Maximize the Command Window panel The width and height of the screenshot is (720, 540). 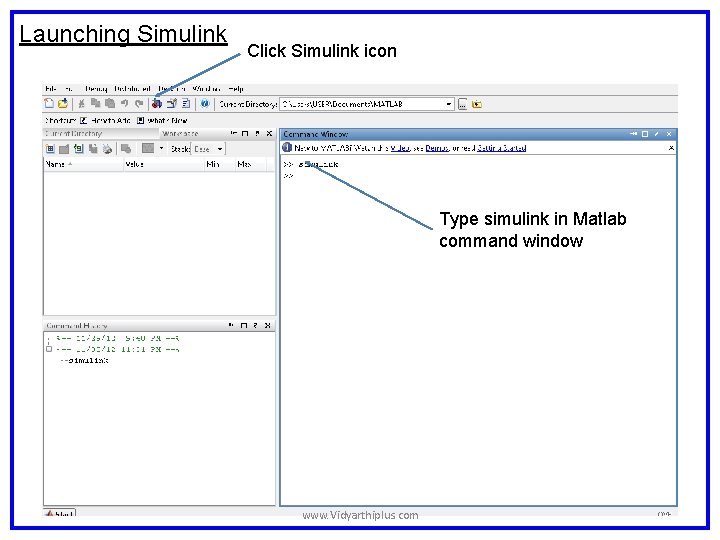645,134
